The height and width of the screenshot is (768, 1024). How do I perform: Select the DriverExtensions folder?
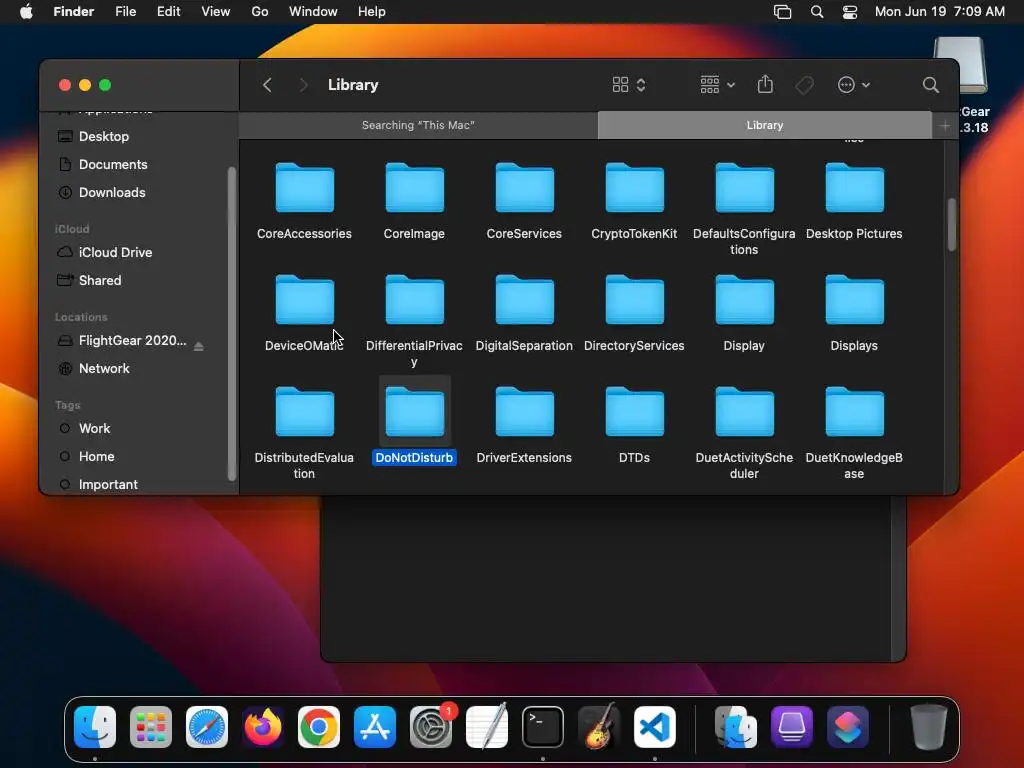click(524, 412)
